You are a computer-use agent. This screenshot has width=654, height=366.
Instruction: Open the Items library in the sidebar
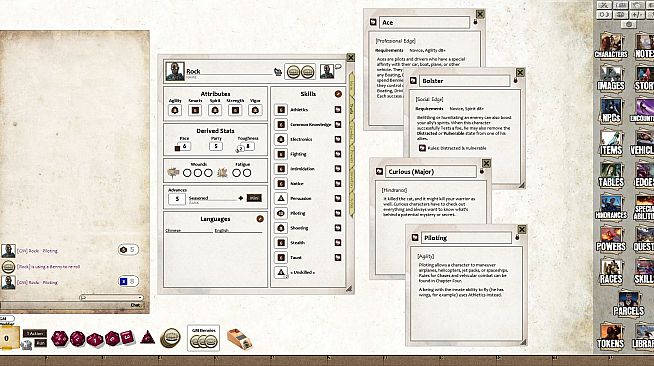click(611, 143)
